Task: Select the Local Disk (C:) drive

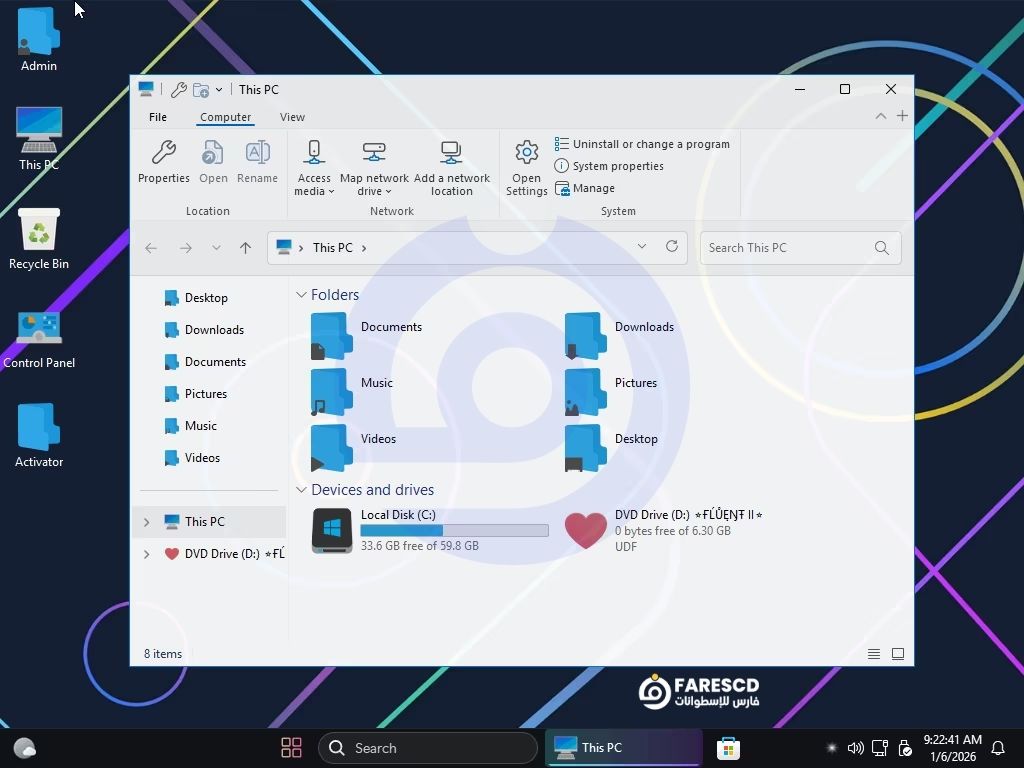Action: (x=397, y=515)
